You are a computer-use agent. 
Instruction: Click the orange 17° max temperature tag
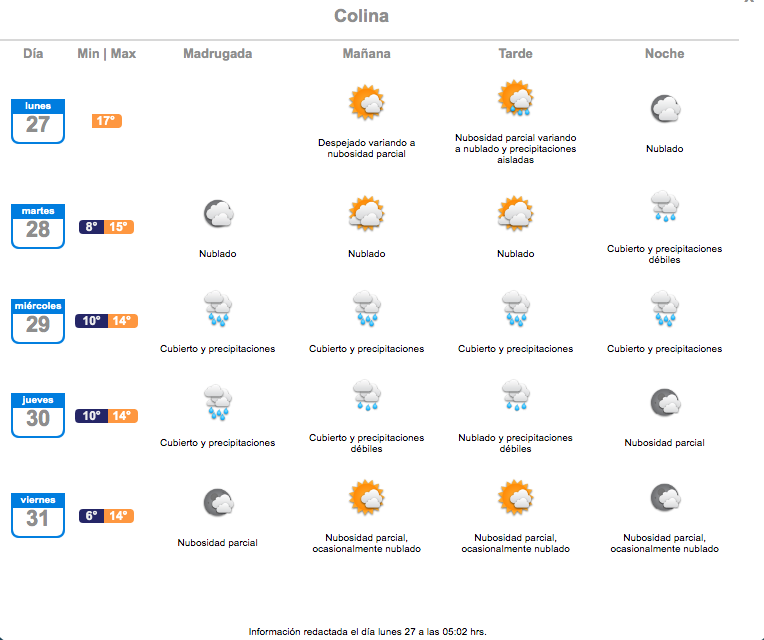(107, 121)
